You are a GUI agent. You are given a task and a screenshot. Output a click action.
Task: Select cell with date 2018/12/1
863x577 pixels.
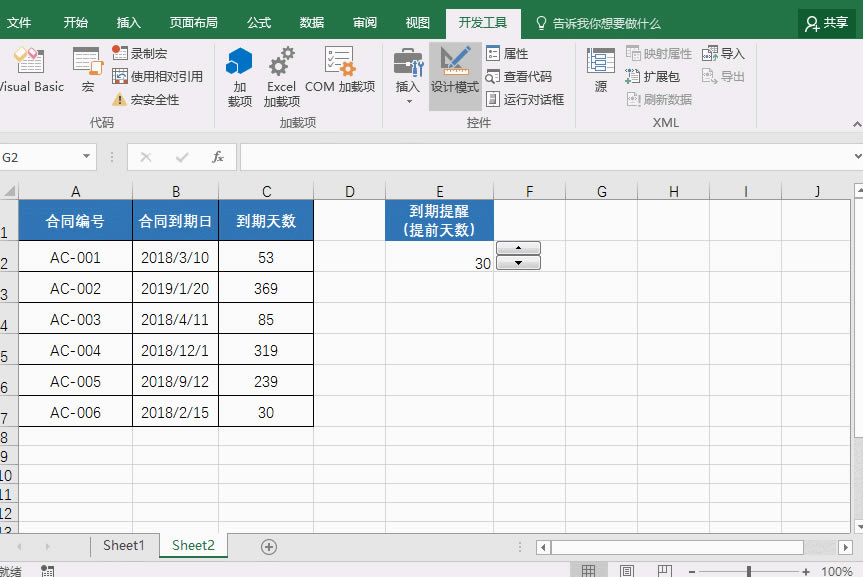[175, 350]
